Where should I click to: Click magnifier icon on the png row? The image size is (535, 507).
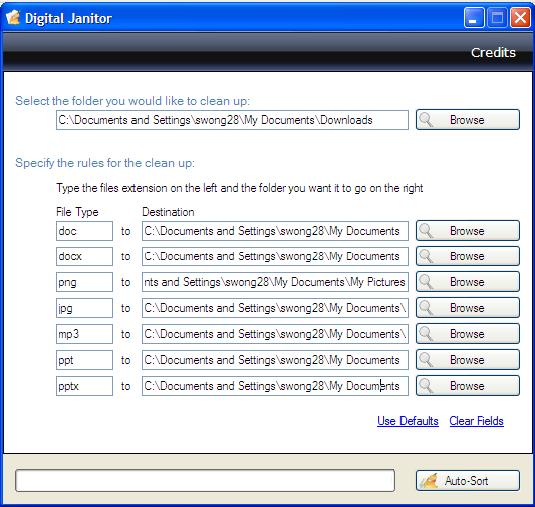pos(426,282)
